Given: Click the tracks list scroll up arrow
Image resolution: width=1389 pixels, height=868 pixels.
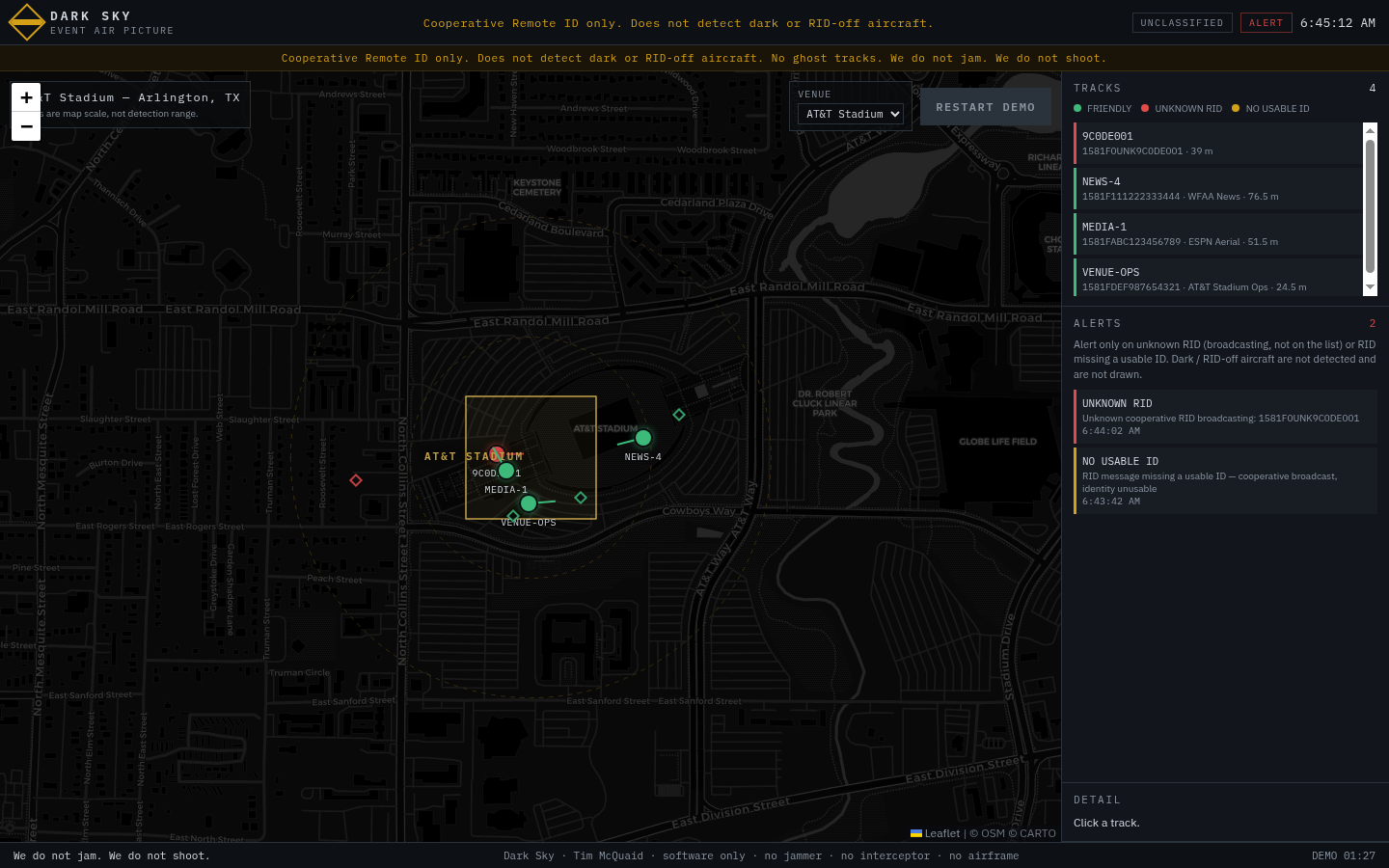Looking at the screenshot, I should pyautogui.click(x=1370, y=129).
